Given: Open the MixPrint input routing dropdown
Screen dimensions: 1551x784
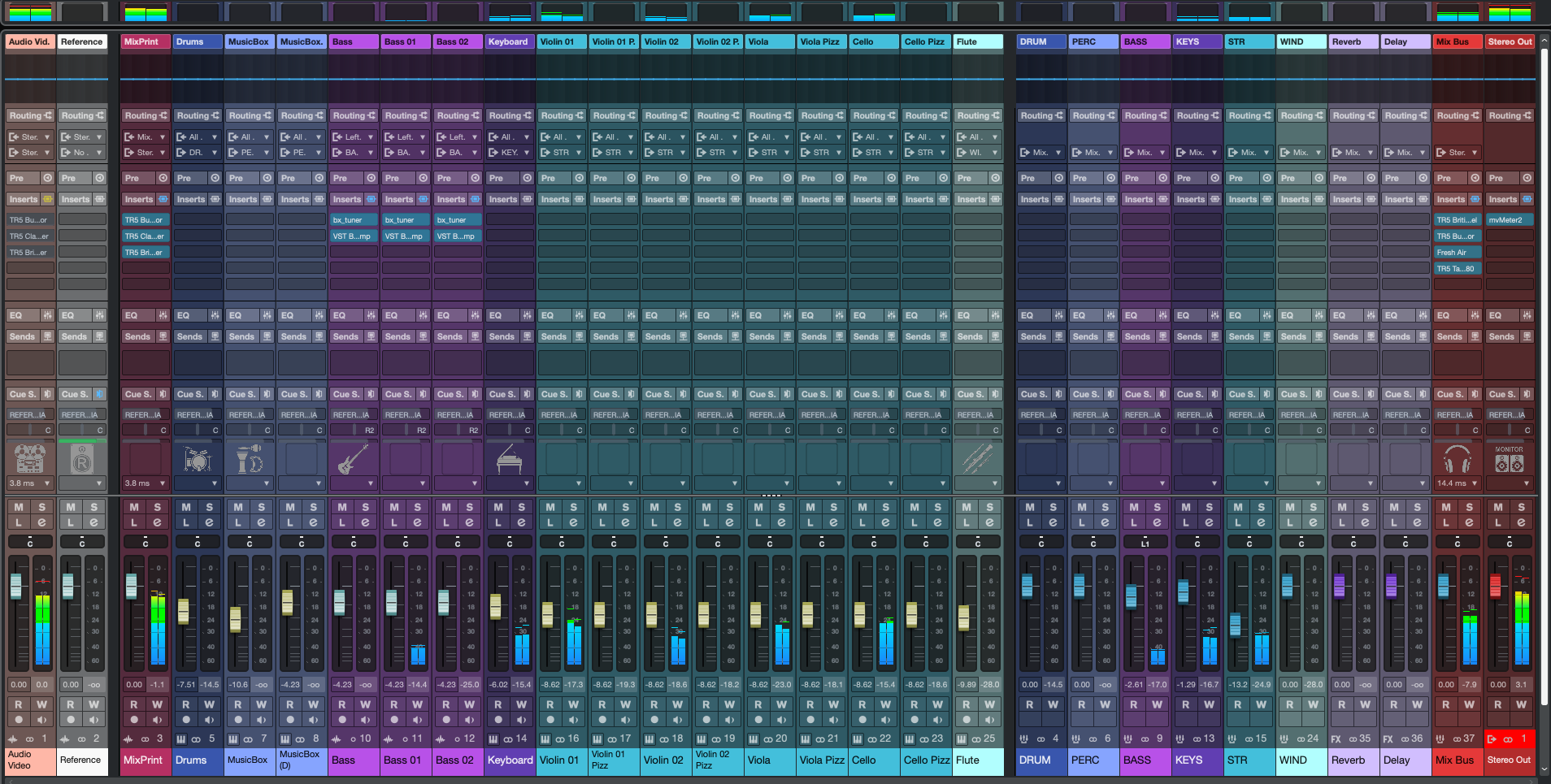Looking at the screenshot, I should (x=145, y=137).
